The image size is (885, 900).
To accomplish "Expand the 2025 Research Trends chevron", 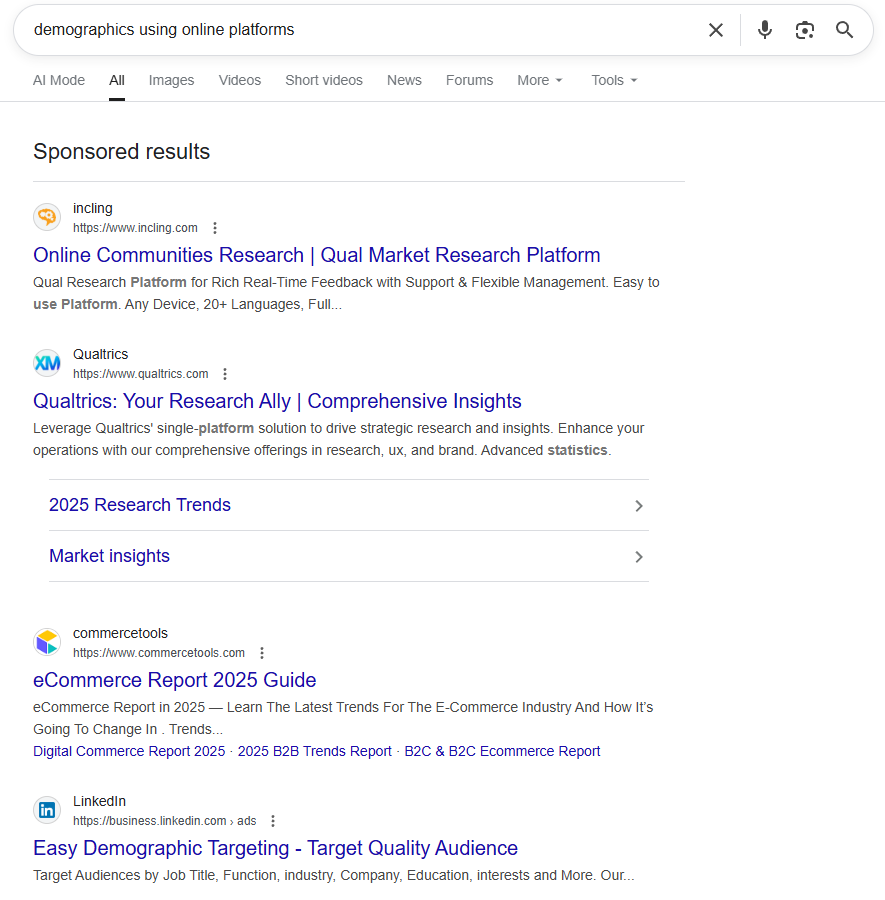I will click(x=639, y=506).
